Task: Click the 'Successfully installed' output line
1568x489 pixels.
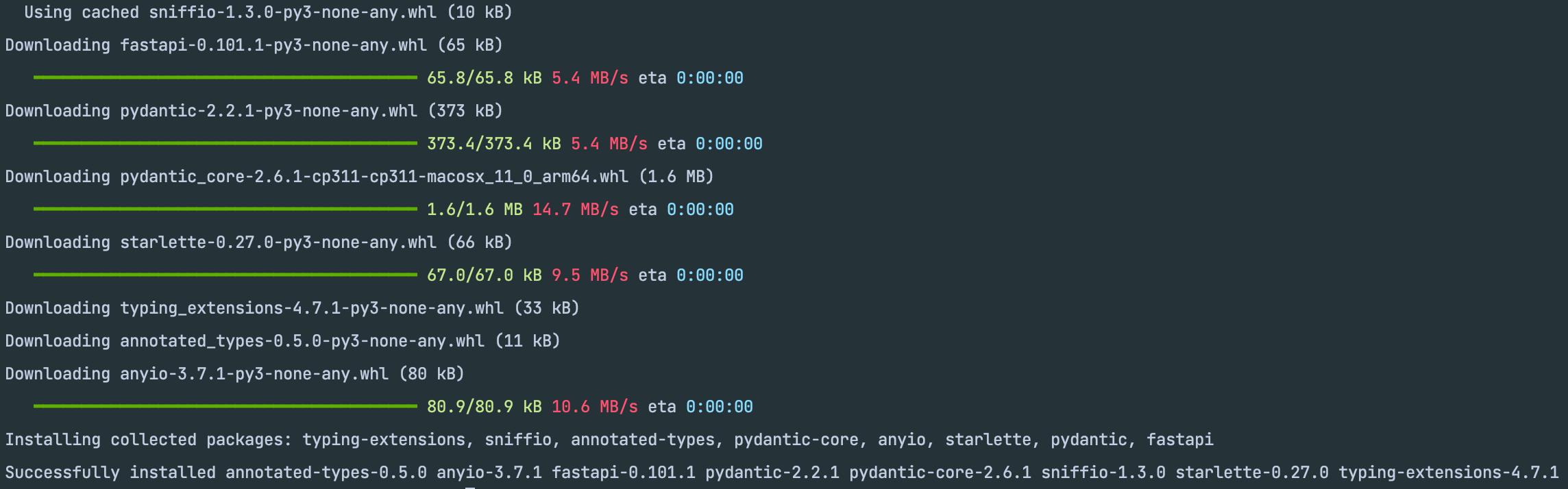Action: tap(782, 473)
